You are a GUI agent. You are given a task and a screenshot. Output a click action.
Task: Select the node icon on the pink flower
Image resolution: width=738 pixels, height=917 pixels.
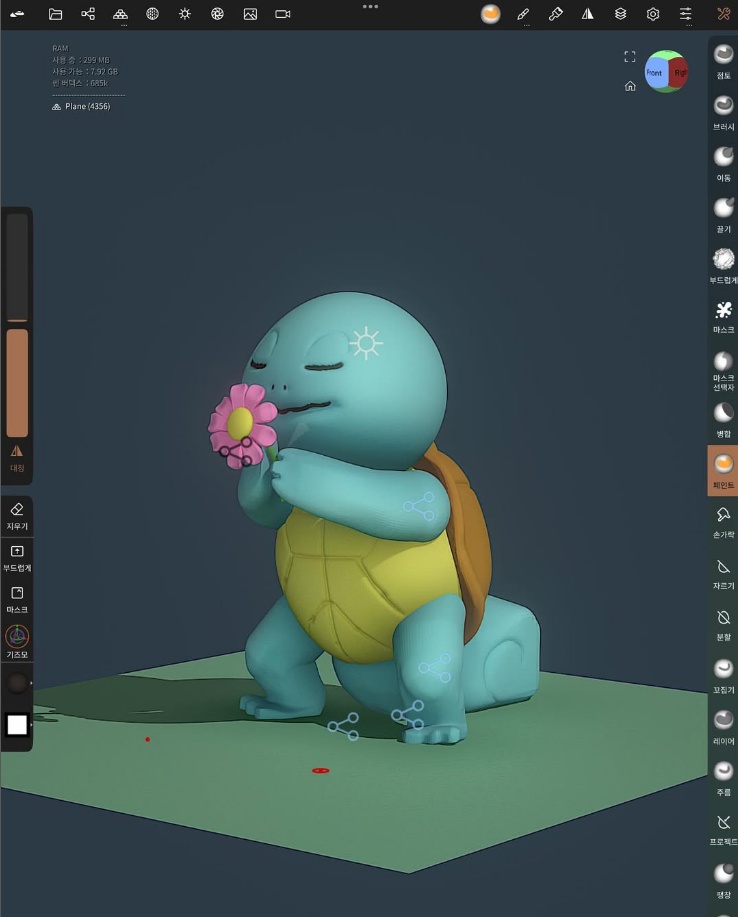tap(236, 451)
